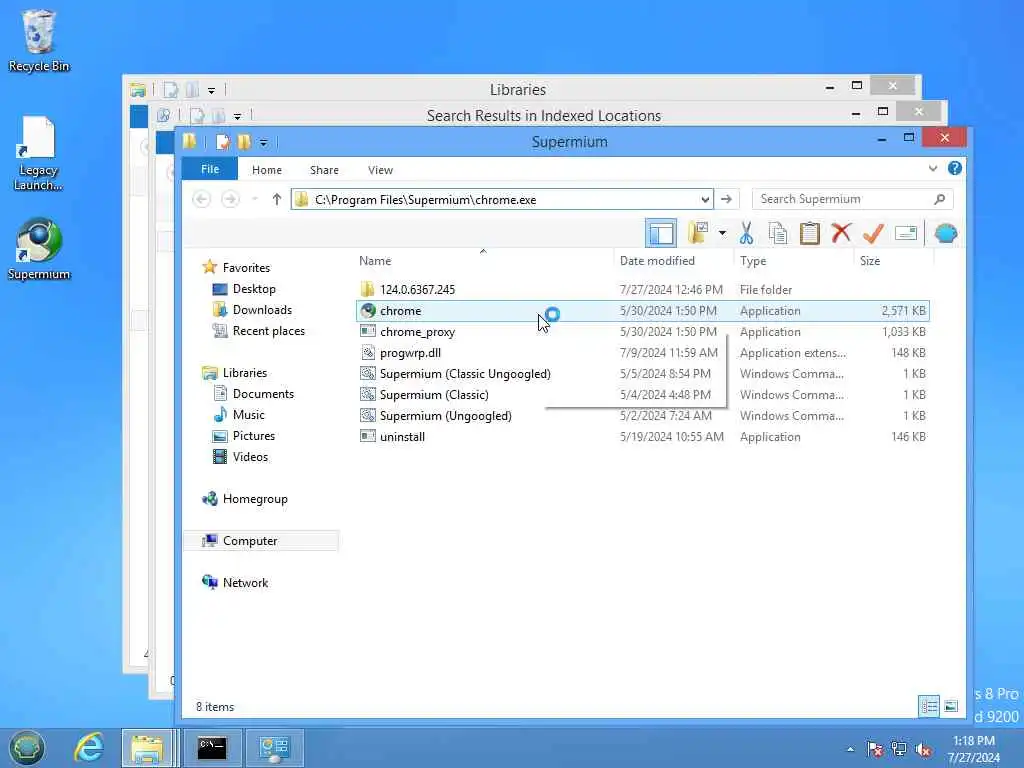Sort by the Date modified column header
Image resolution: width=1024 pixels, height=768 pixels.
(657, 261)
